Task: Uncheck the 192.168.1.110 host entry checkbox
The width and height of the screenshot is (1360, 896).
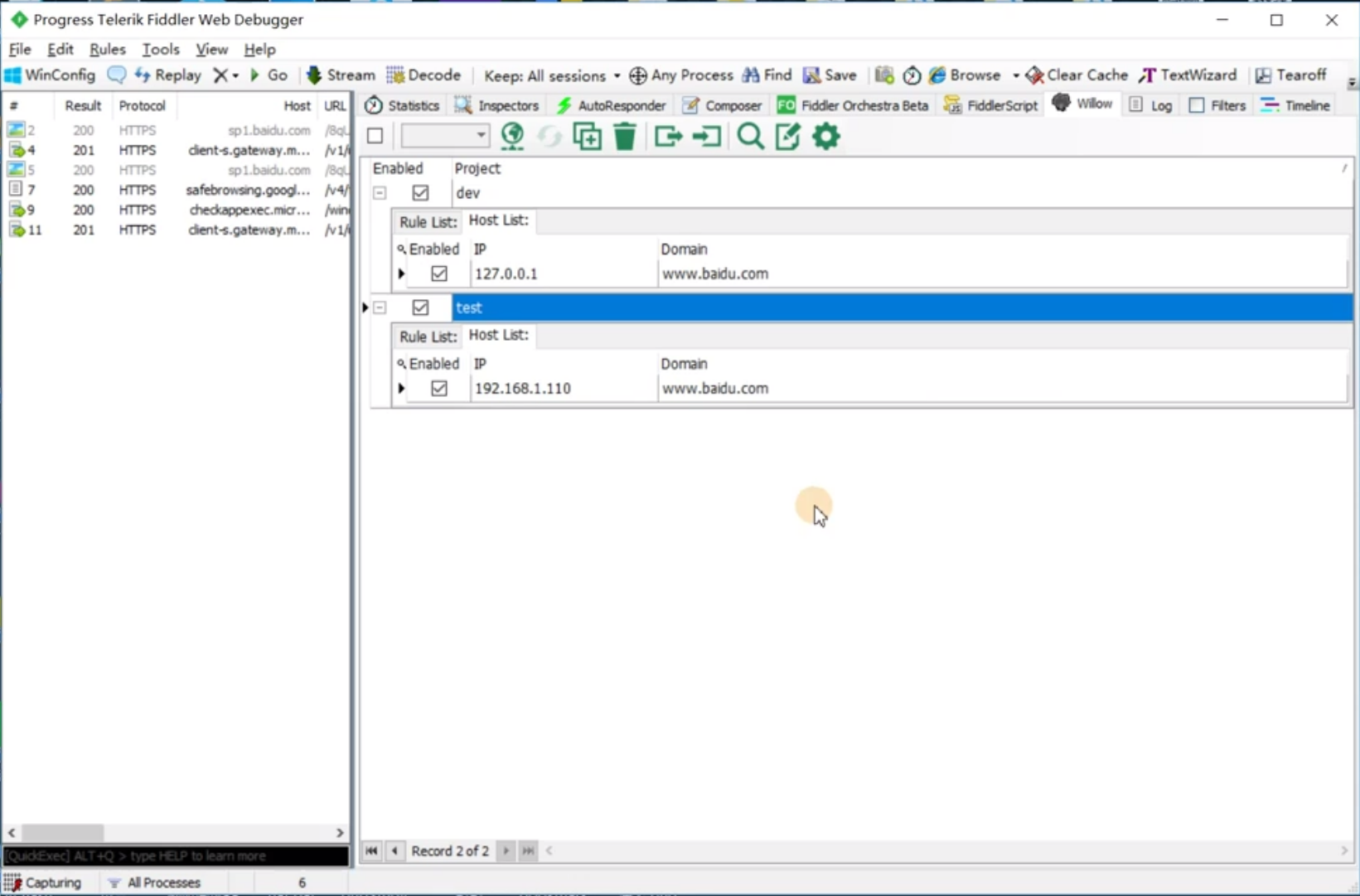Action: [439, 389]
